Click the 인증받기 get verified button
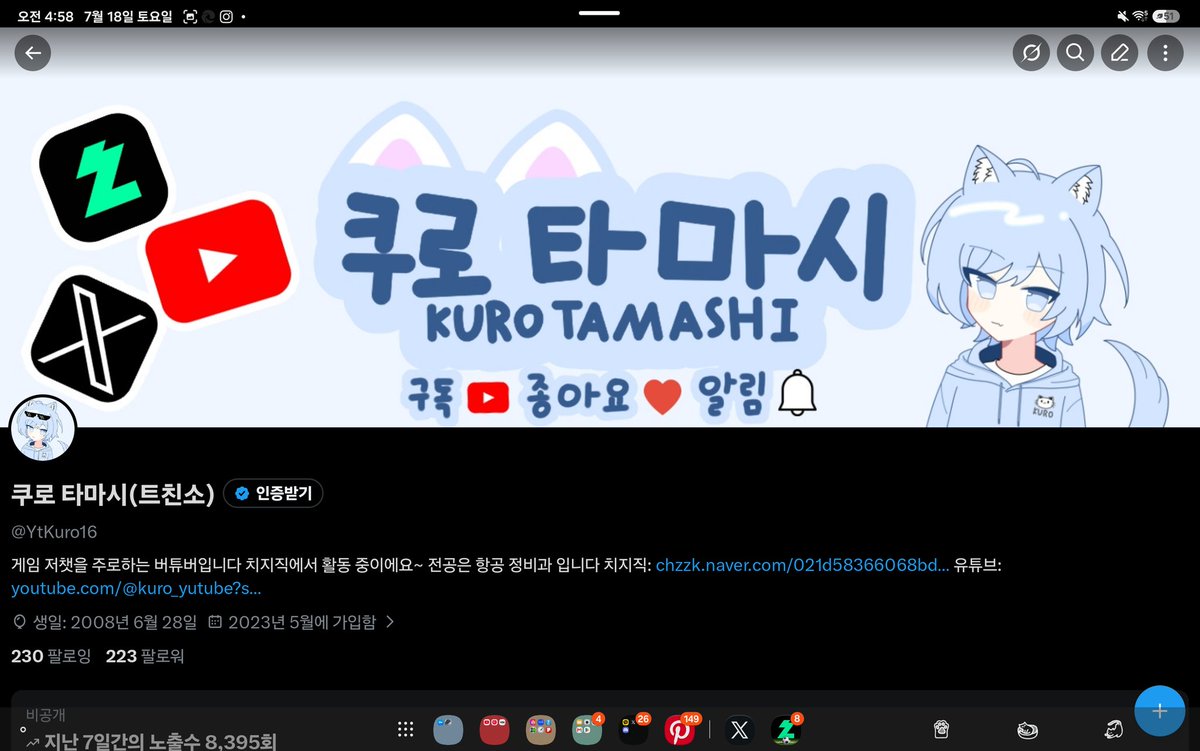Screen dimensions: 1200x751 pos(273,493)
